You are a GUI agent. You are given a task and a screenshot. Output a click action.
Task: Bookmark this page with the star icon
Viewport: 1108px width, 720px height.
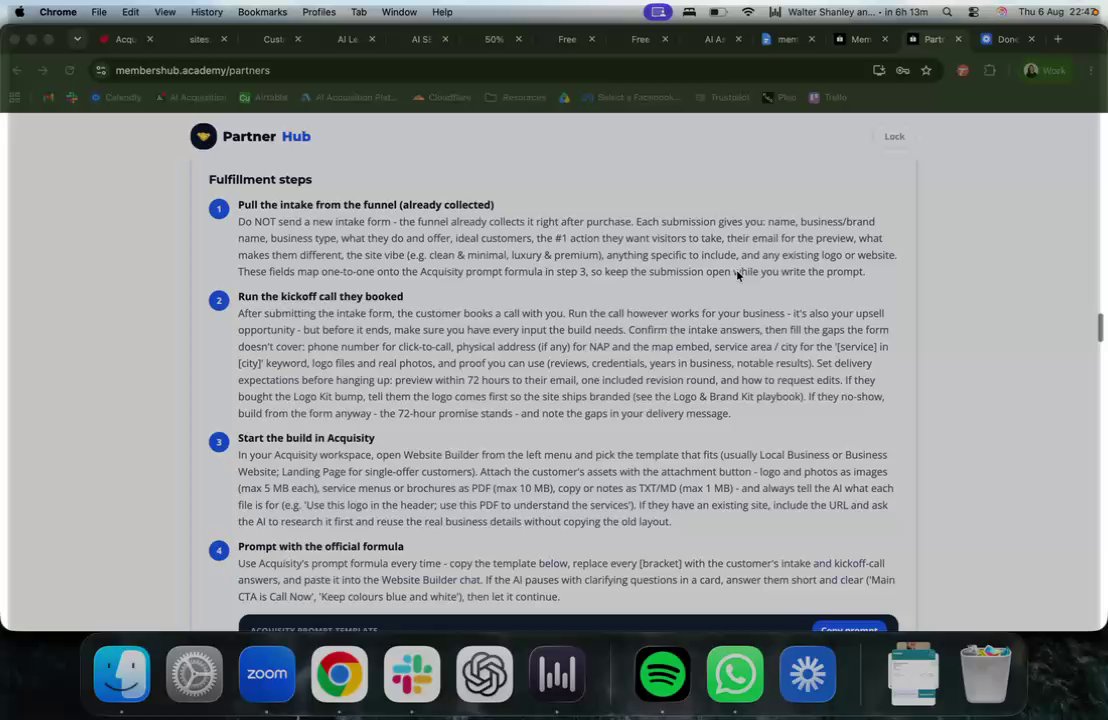click(926, 70)
